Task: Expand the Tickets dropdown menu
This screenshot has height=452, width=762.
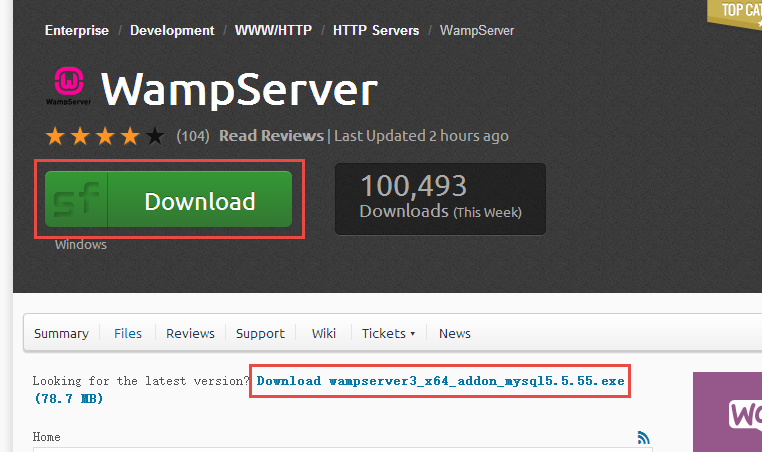Action: click(388, 333)
